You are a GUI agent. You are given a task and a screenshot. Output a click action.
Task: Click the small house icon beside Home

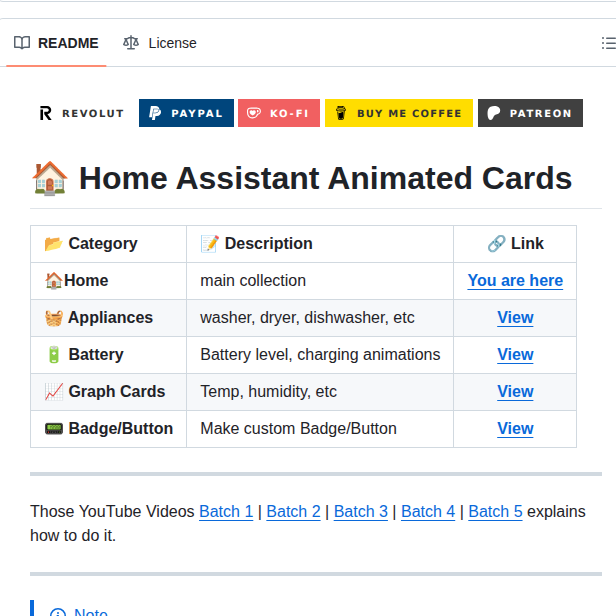54,280
